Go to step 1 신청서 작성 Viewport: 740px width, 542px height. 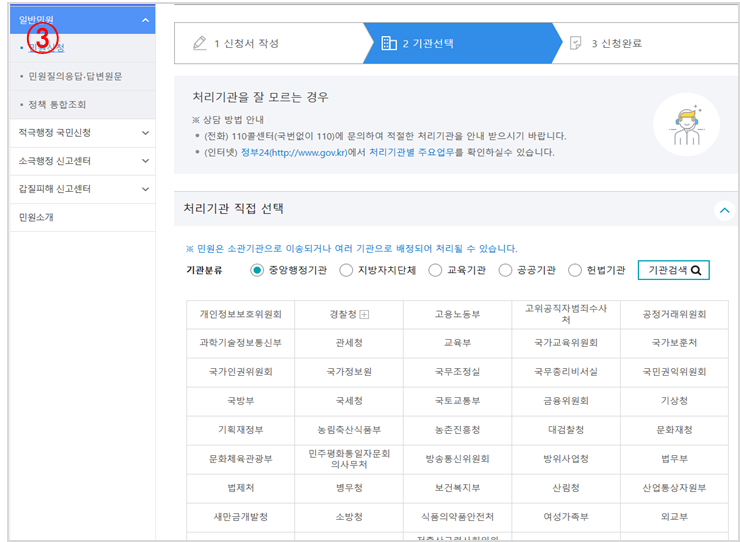pyautogui.click(x=269, y=43)
